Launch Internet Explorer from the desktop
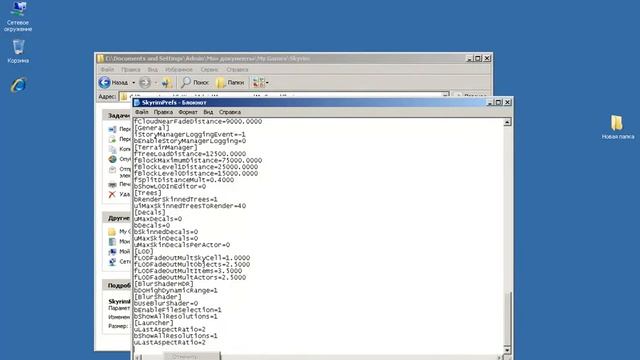This screenshot has width=640, height=360. (x=19, y=85)
